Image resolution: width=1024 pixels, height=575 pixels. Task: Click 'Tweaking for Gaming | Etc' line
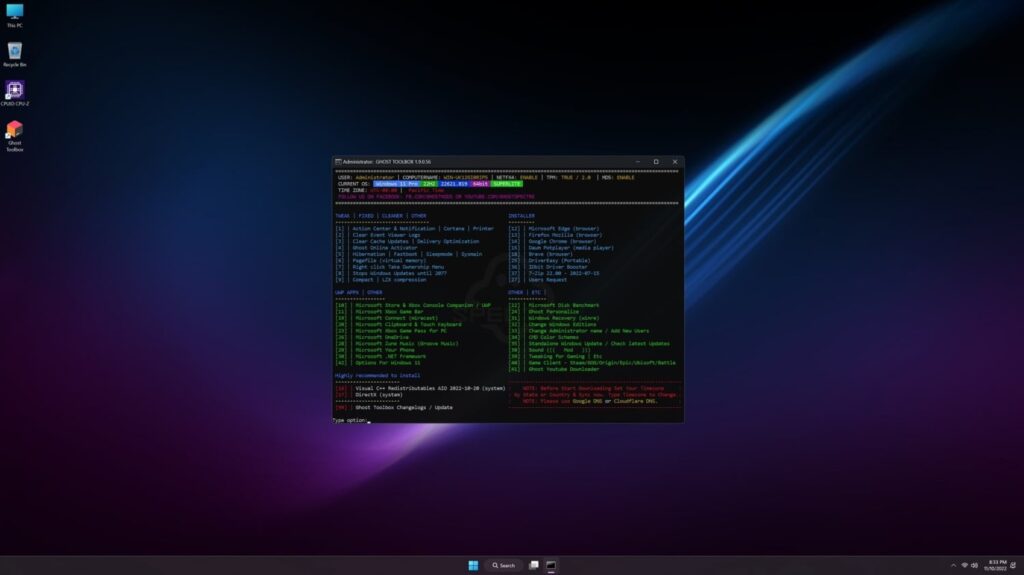click(x=555, y=356)
